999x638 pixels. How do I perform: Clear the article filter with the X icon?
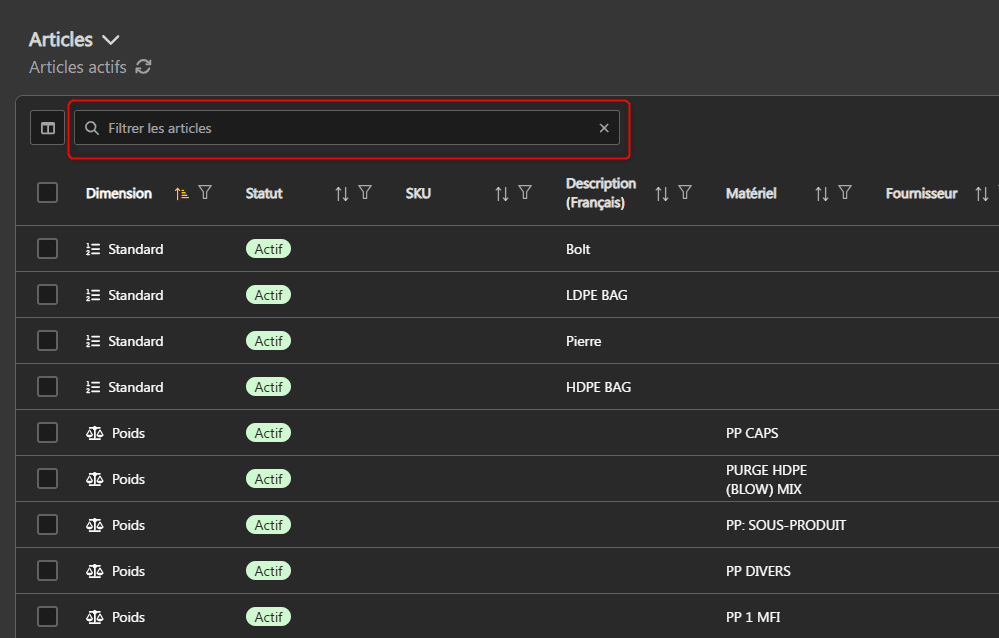click(604, 128)
